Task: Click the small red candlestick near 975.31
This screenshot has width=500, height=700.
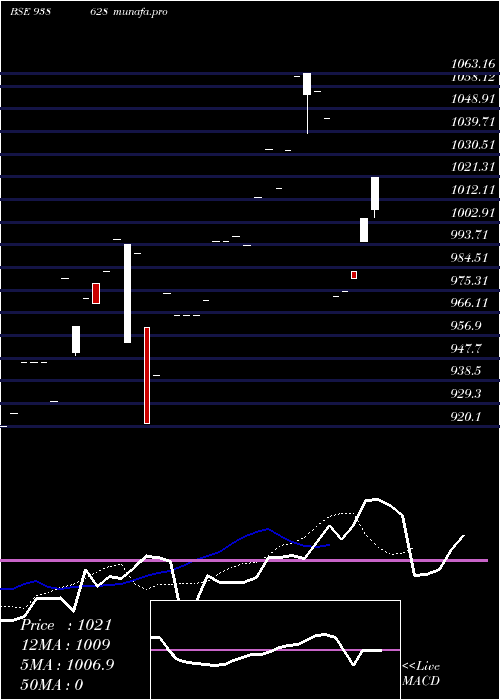Action: [x=354, y=275]
